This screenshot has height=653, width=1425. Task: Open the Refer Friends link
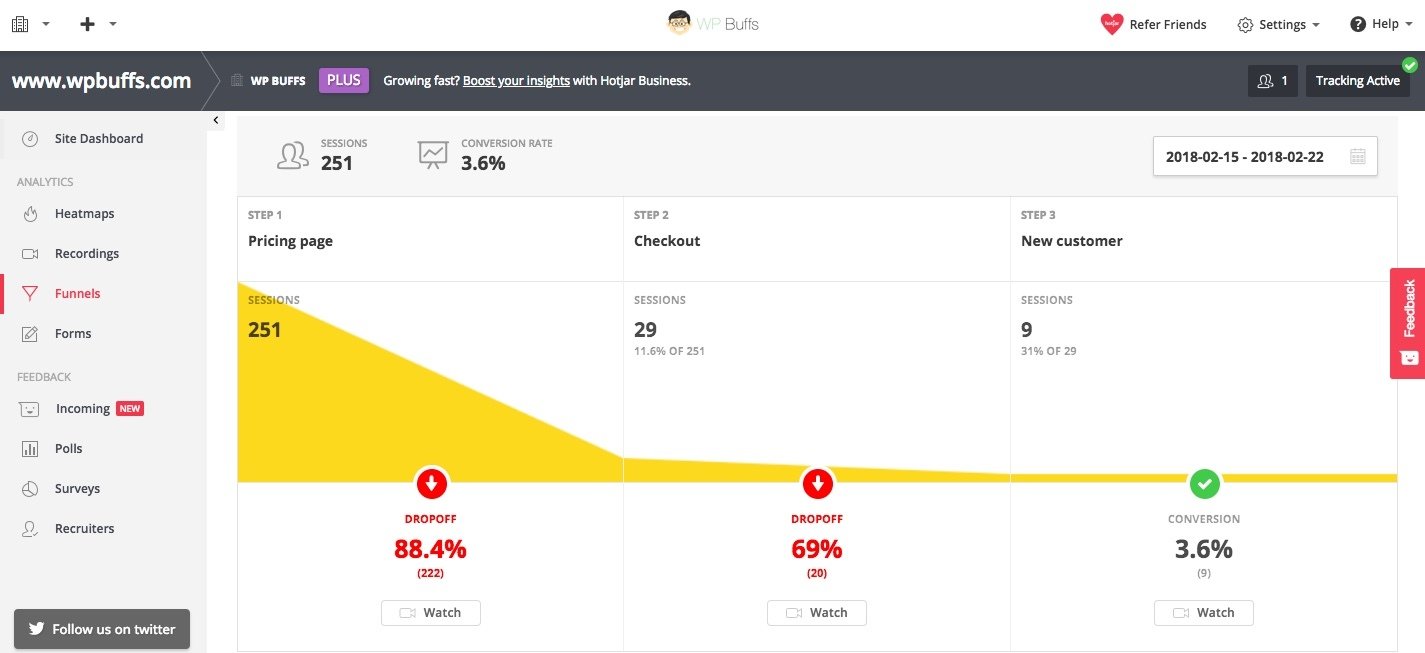pos(1167,24)
